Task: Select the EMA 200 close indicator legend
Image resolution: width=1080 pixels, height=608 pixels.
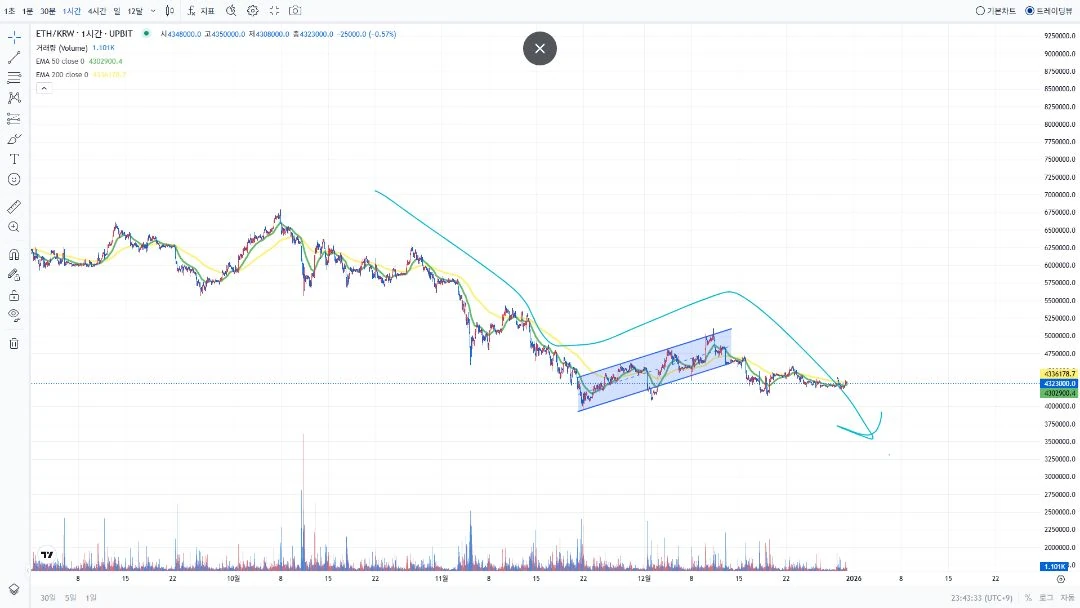Action: point(62,74)
